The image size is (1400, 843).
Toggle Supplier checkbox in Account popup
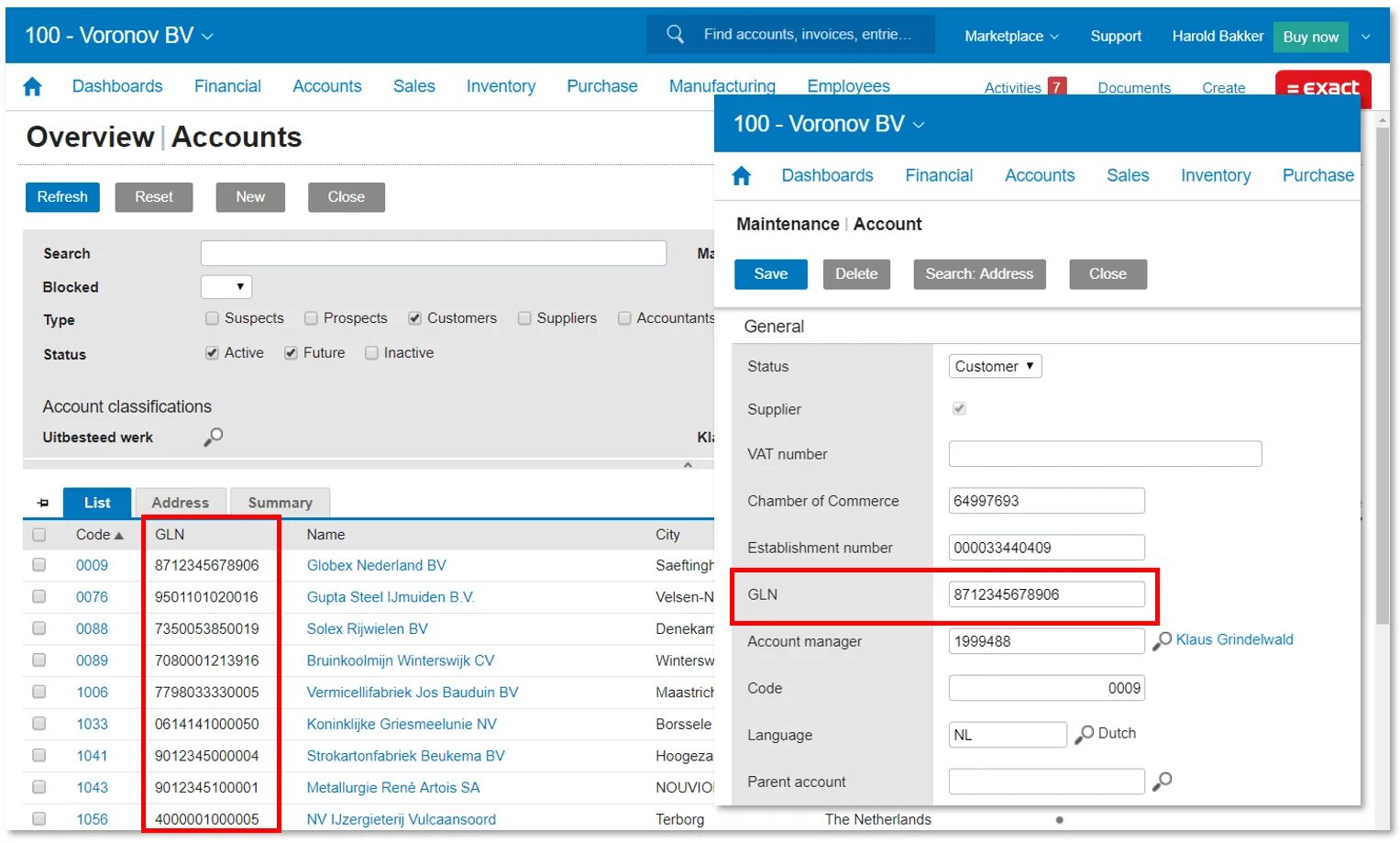[x=959, y=408]
